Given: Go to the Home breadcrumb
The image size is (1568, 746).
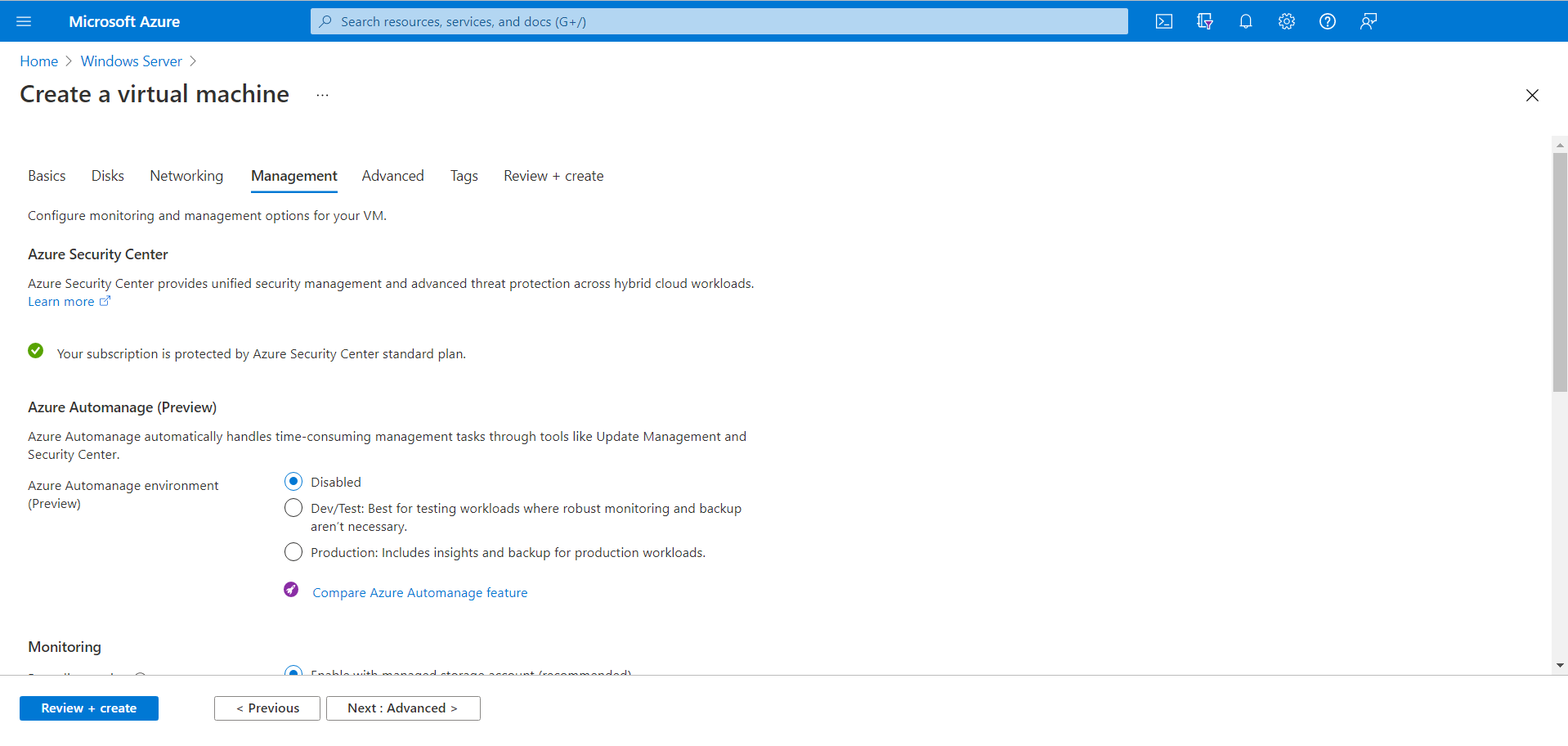Looking at the screenshot, I should point(39,61).
